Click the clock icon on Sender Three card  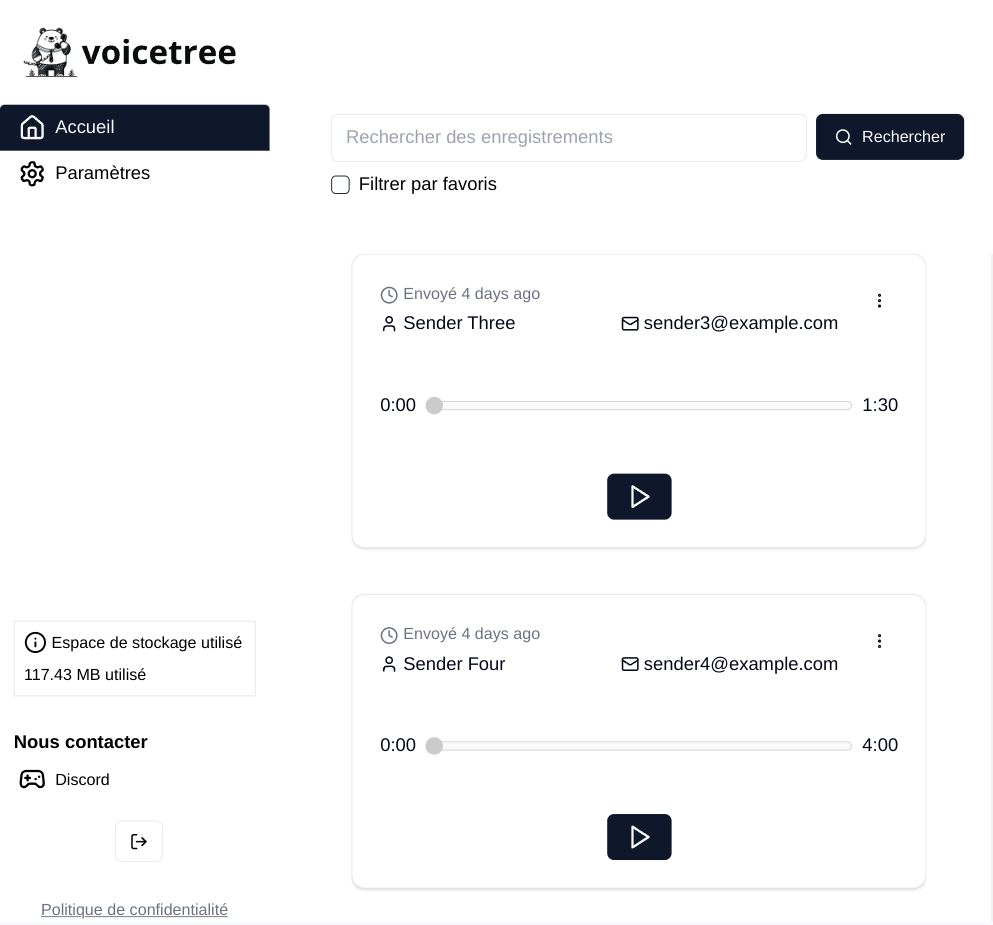(389, 295)
